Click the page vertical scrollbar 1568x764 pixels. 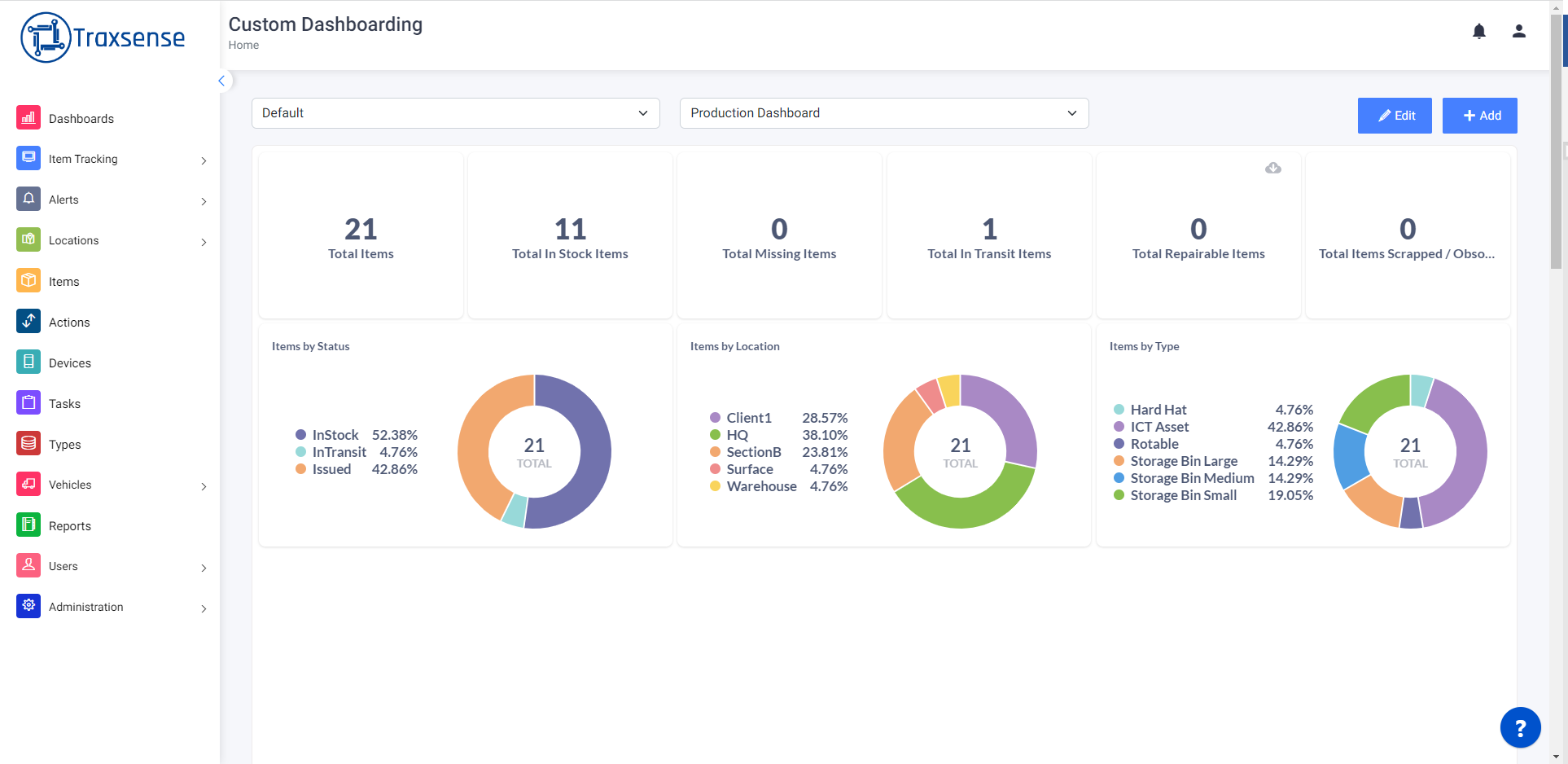pyautogui.click(x=1557, y=143)
